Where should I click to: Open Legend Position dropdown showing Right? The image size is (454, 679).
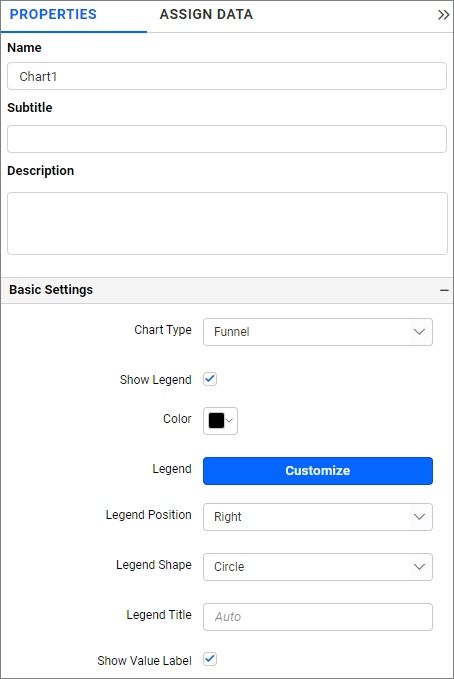point(318,517)
